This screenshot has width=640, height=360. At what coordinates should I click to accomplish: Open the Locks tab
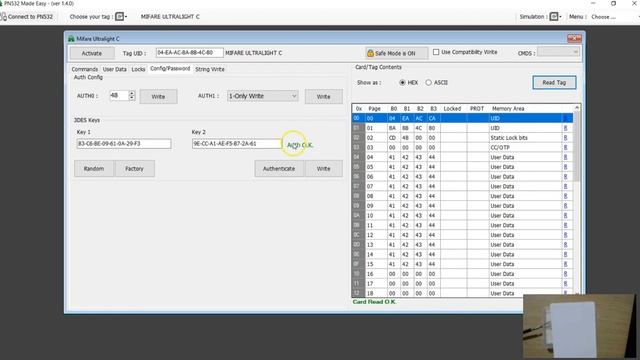coord(138,69)
